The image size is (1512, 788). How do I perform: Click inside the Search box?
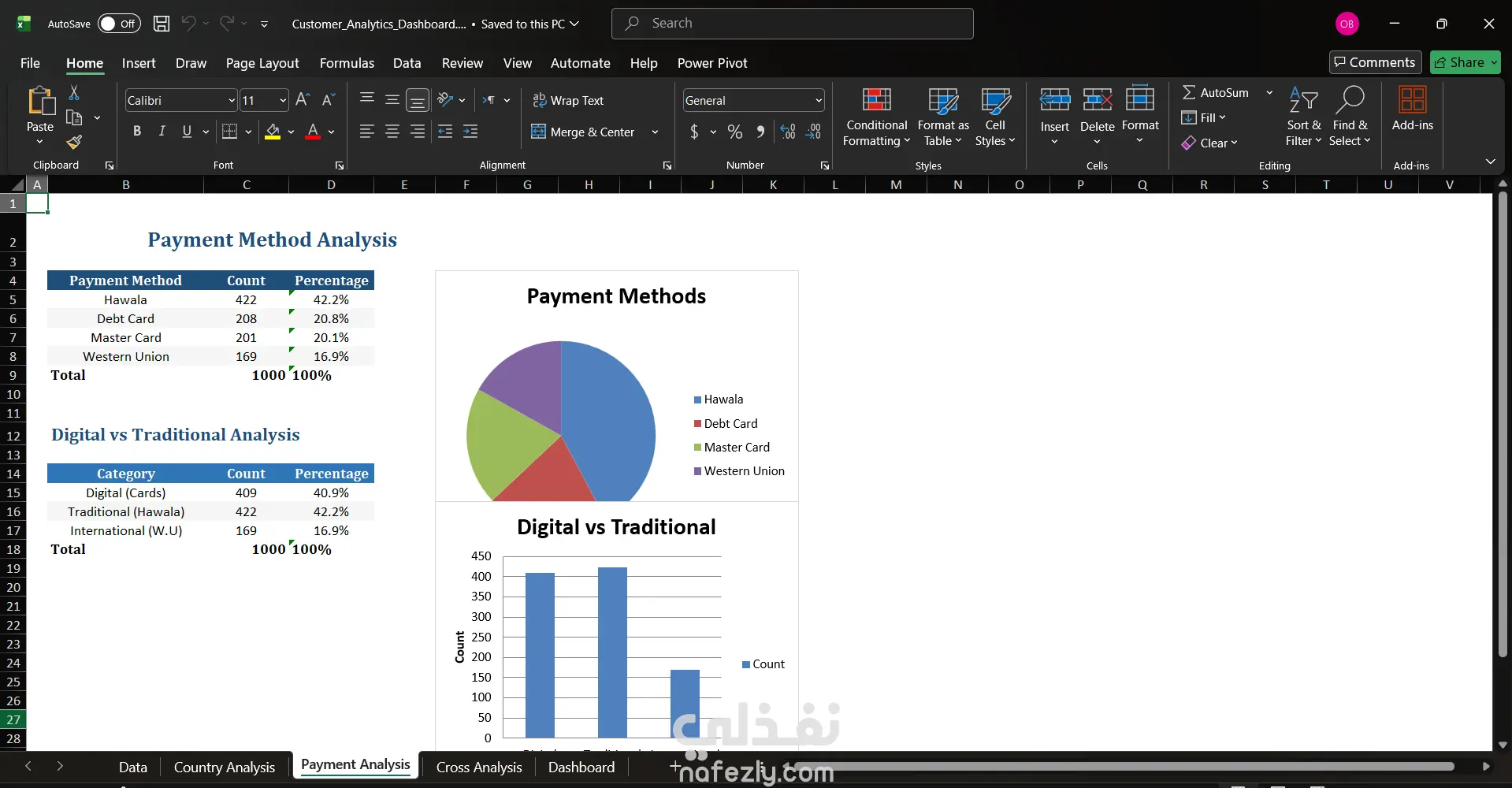point(792,24)
